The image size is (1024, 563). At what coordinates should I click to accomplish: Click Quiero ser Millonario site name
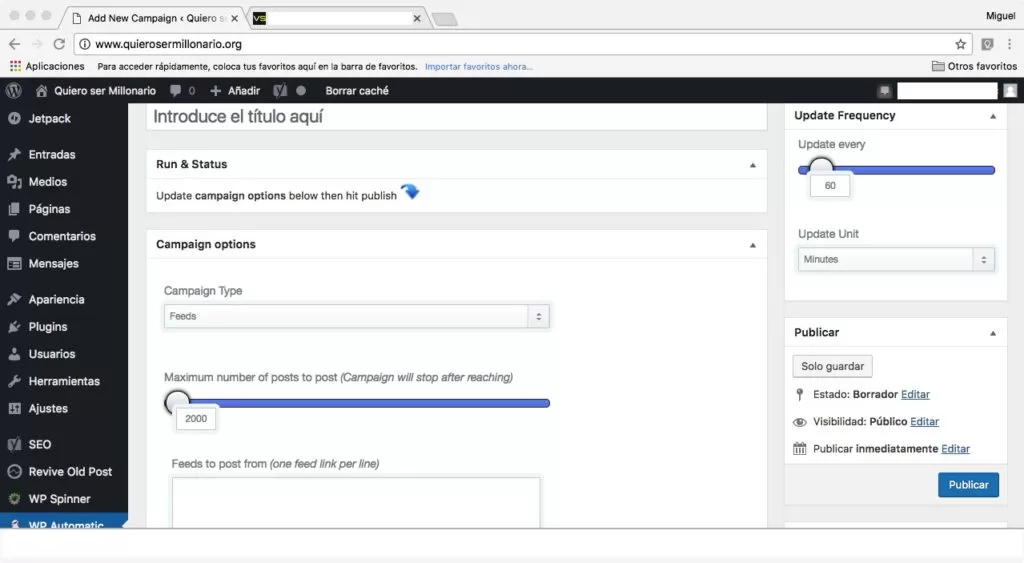(104, 91)
